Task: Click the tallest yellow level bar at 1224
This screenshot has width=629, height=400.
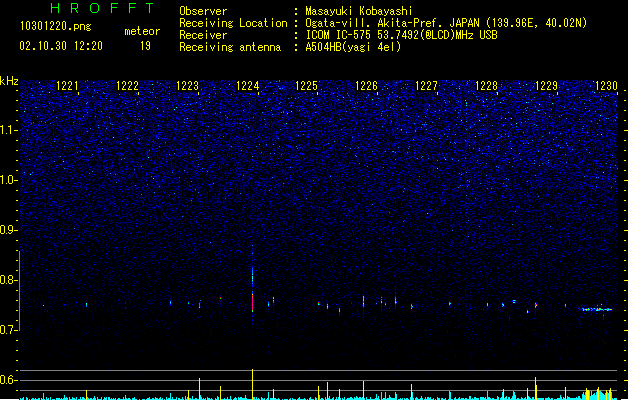Action: click(x=252, y=384)
